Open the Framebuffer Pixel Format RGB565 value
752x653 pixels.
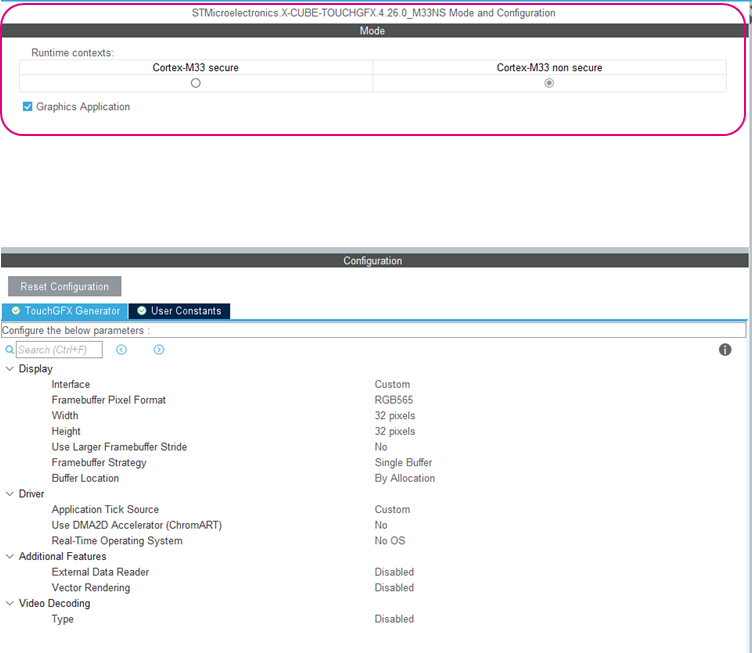tap(394, 400)
